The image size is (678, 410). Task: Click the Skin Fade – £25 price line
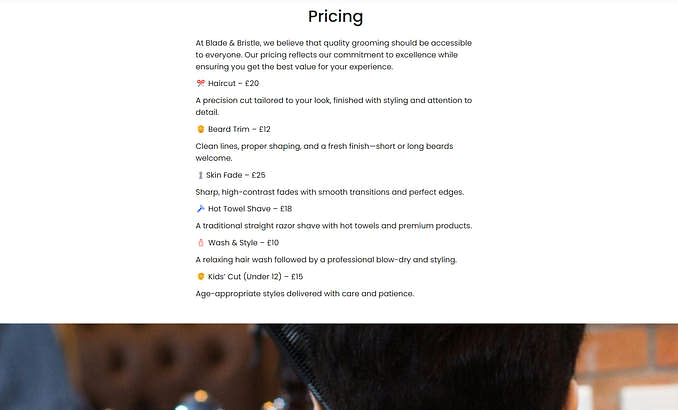(x=235, y=175)
